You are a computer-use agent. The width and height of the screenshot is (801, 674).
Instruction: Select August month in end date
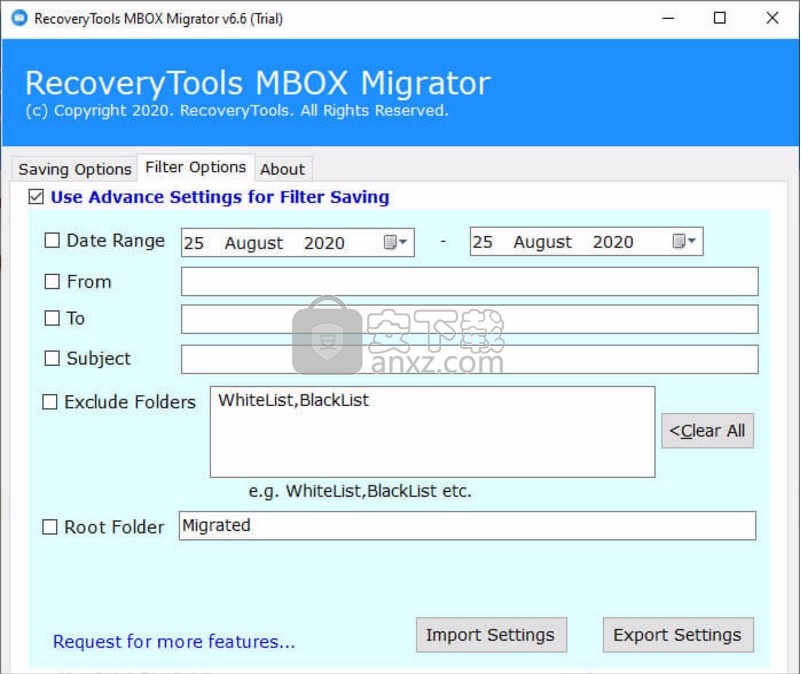543,242
